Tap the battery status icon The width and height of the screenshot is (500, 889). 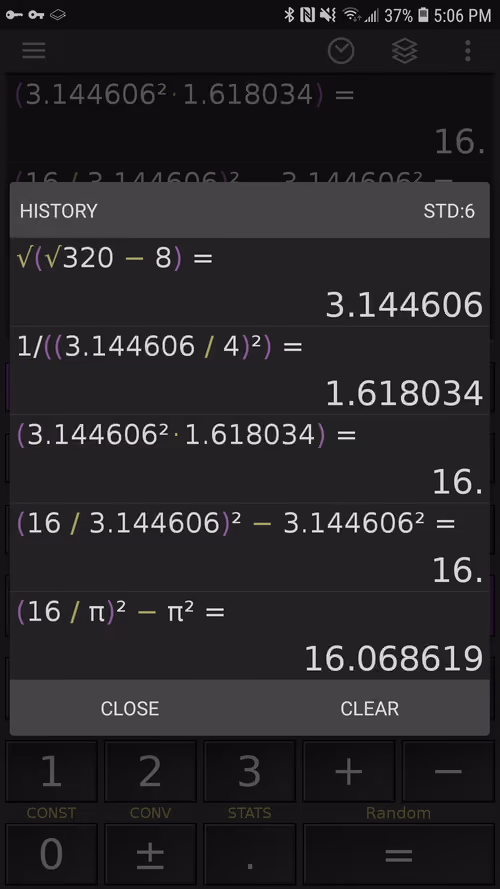(423, 15)
